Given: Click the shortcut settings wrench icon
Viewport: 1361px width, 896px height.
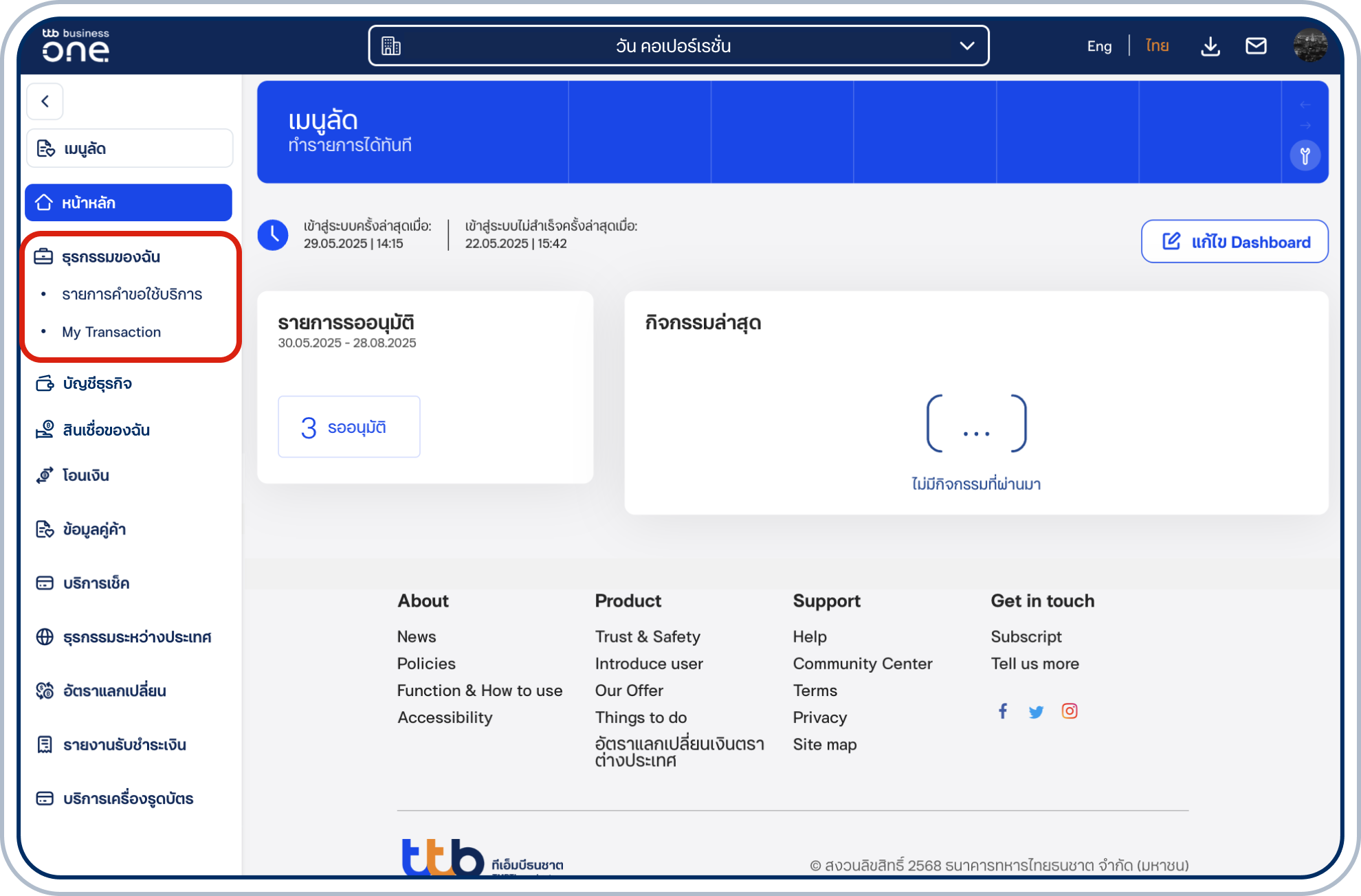Looking at the screenshot, I should (1305, 156).
